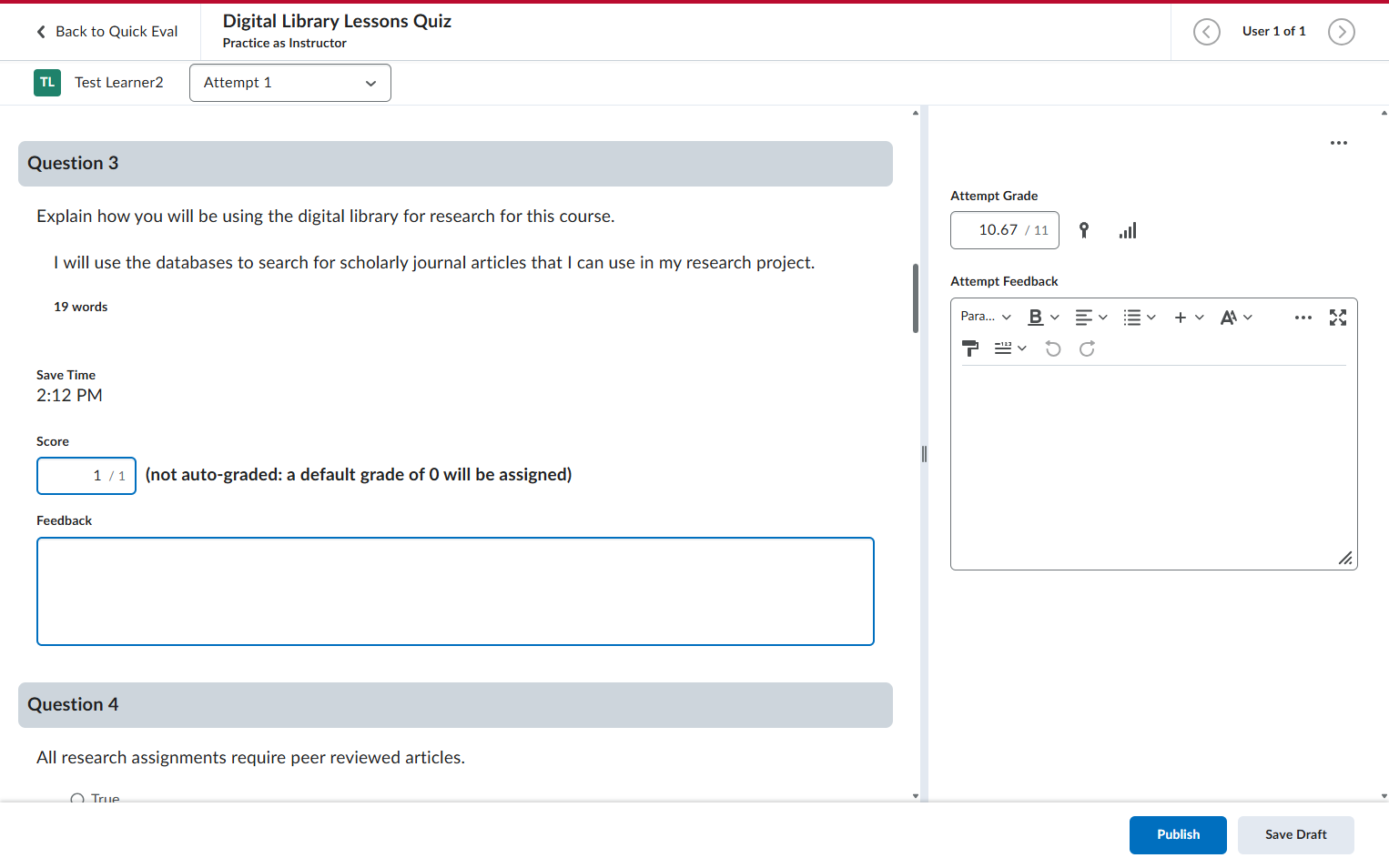Open the insert (plus) dropdown
The width and height of the screenshot is (1389, 868).
(1189, 317)
